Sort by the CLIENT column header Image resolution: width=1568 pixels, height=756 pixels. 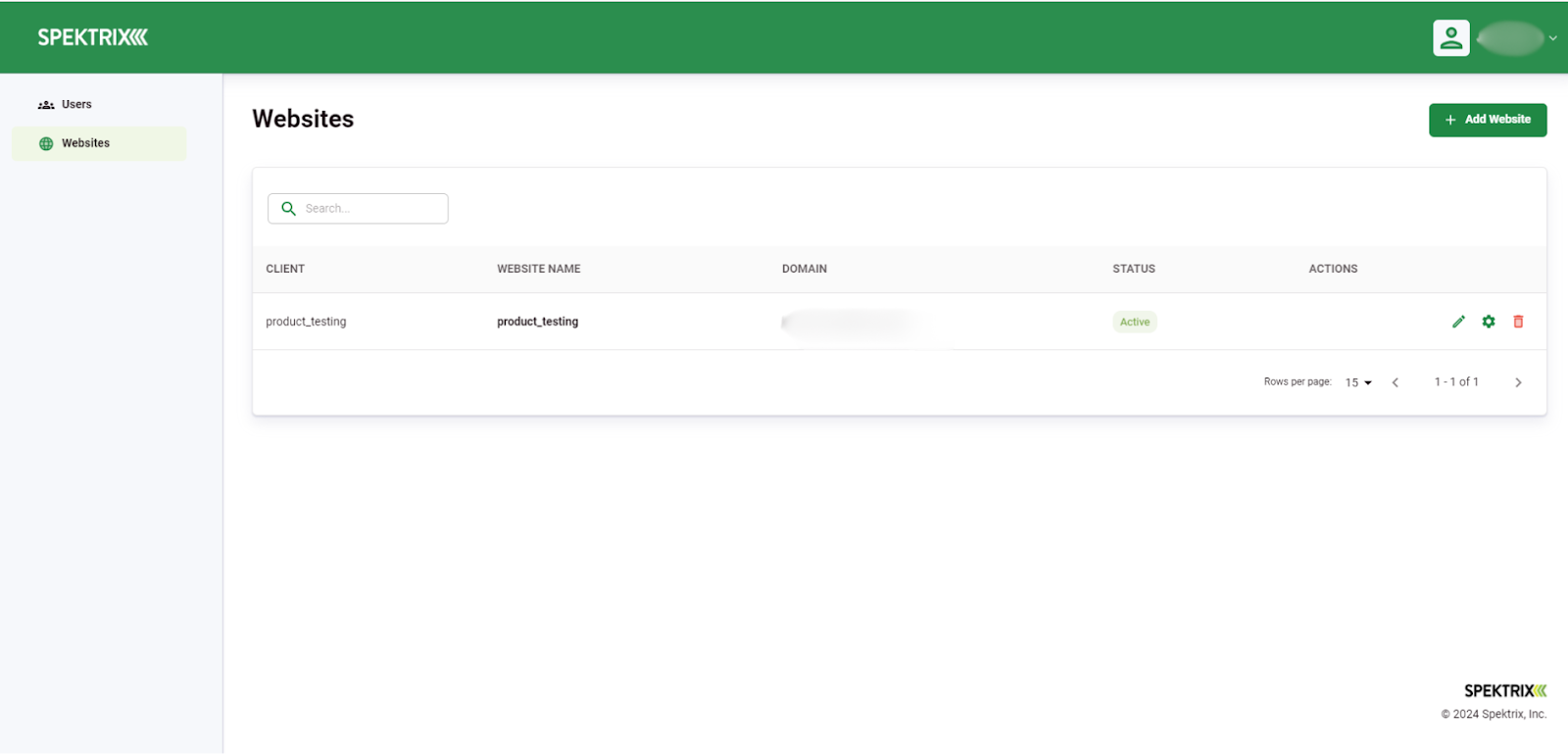[x=285, y=269]
